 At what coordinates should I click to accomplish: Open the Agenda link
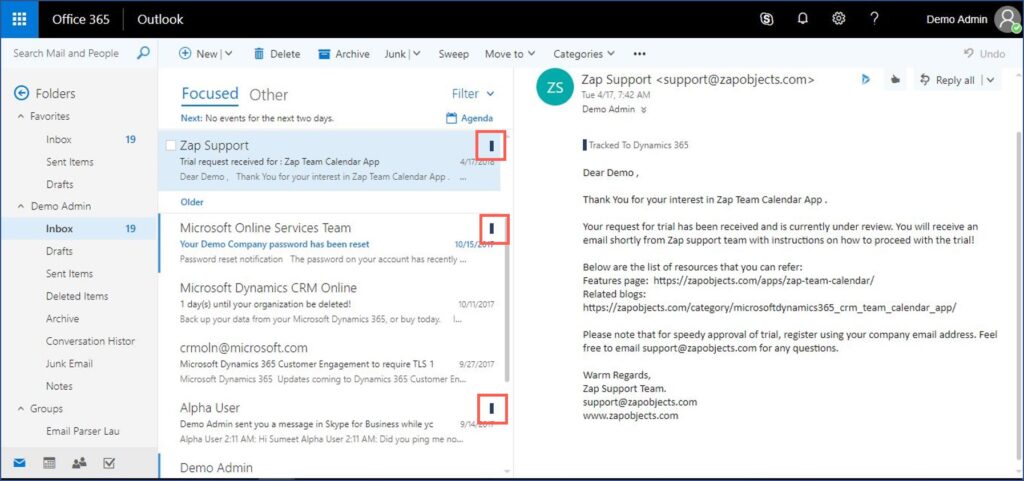click(469, 119)
